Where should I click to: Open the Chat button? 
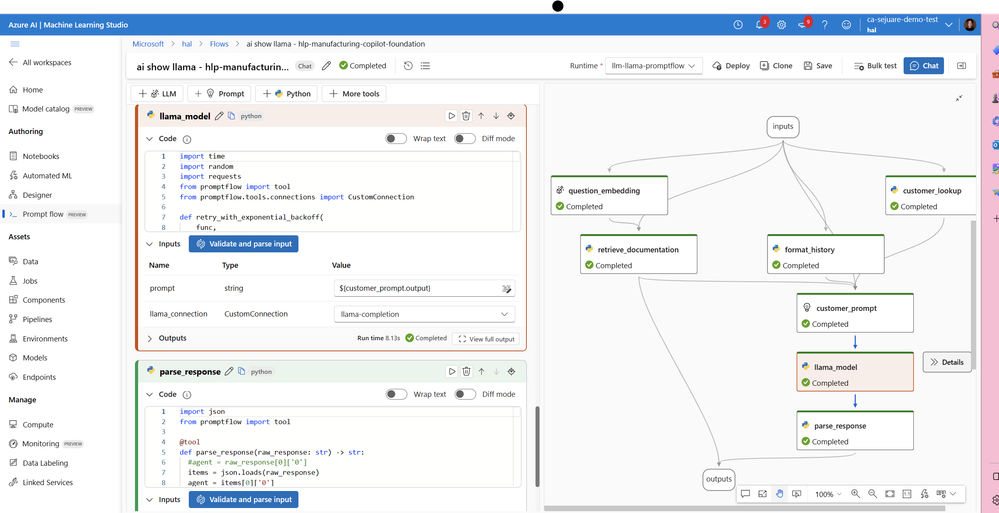coord(923,66)
